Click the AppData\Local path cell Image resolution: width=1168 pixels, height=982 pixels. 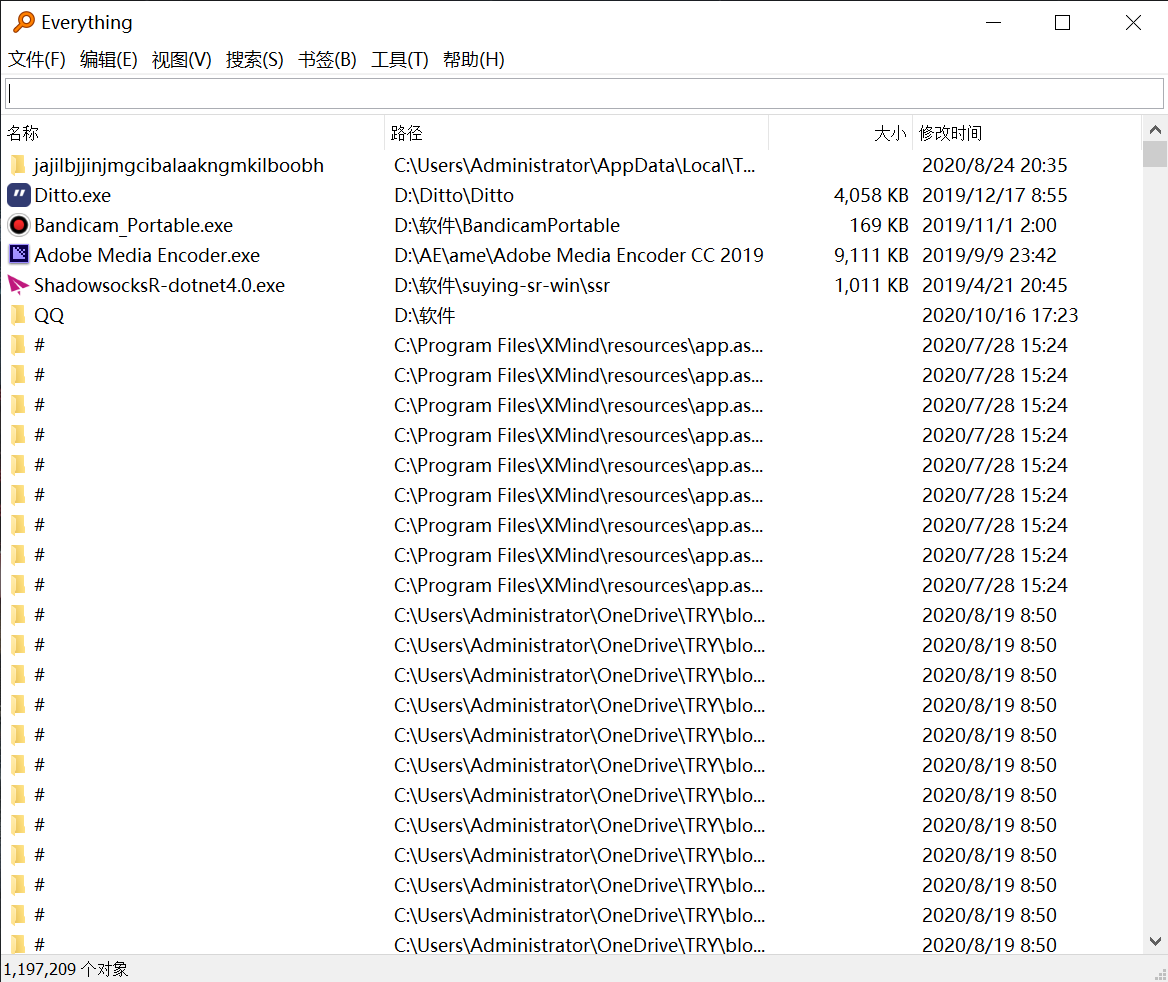click(x=574, y=165)
